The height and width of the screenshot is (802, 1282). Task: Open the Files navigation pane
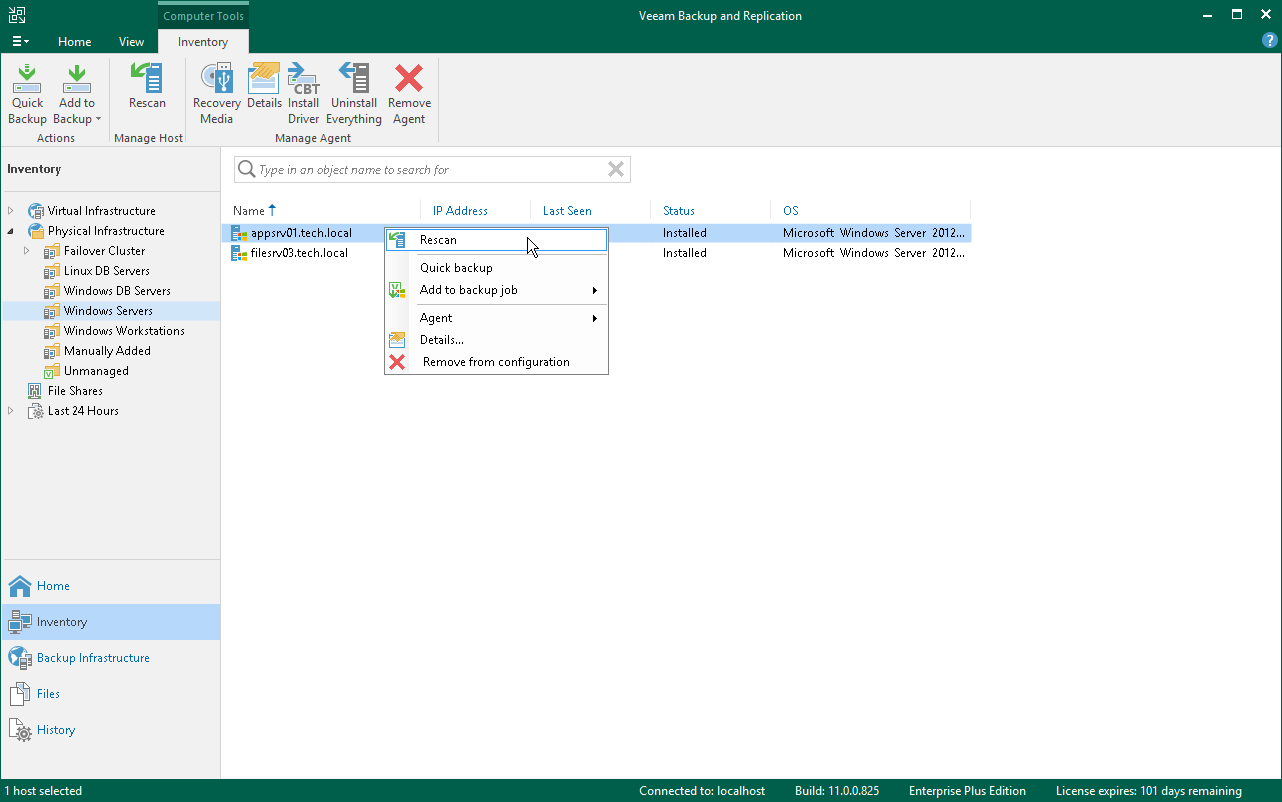[110, 694]
